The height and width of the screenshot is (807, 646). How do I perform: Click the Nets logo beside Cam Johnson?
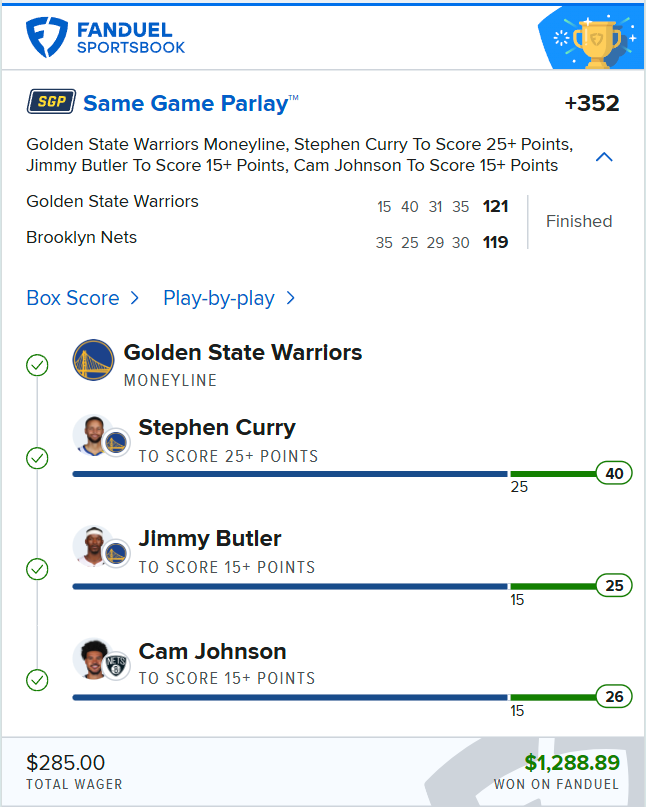click(x=116, y=665)
